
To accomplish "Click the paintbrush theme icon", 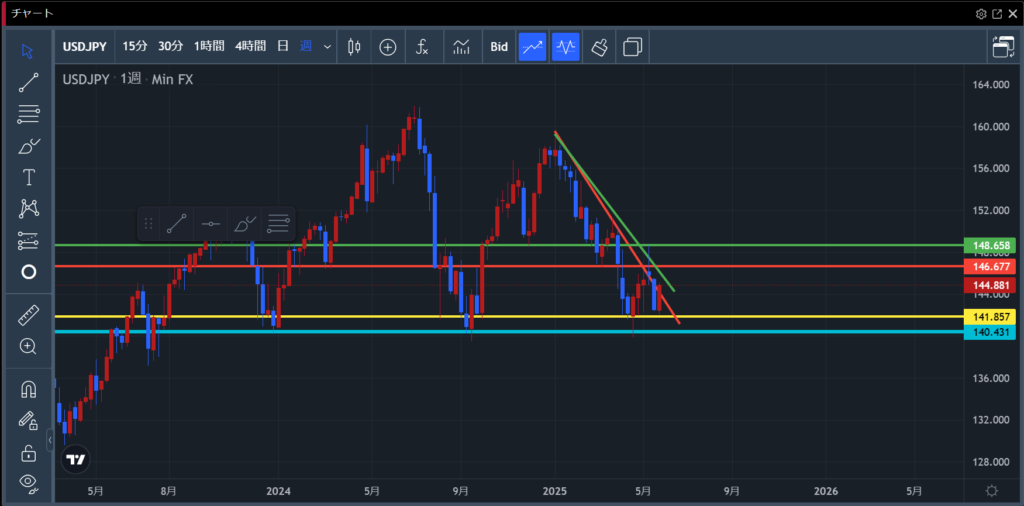I will pos(600,46).
